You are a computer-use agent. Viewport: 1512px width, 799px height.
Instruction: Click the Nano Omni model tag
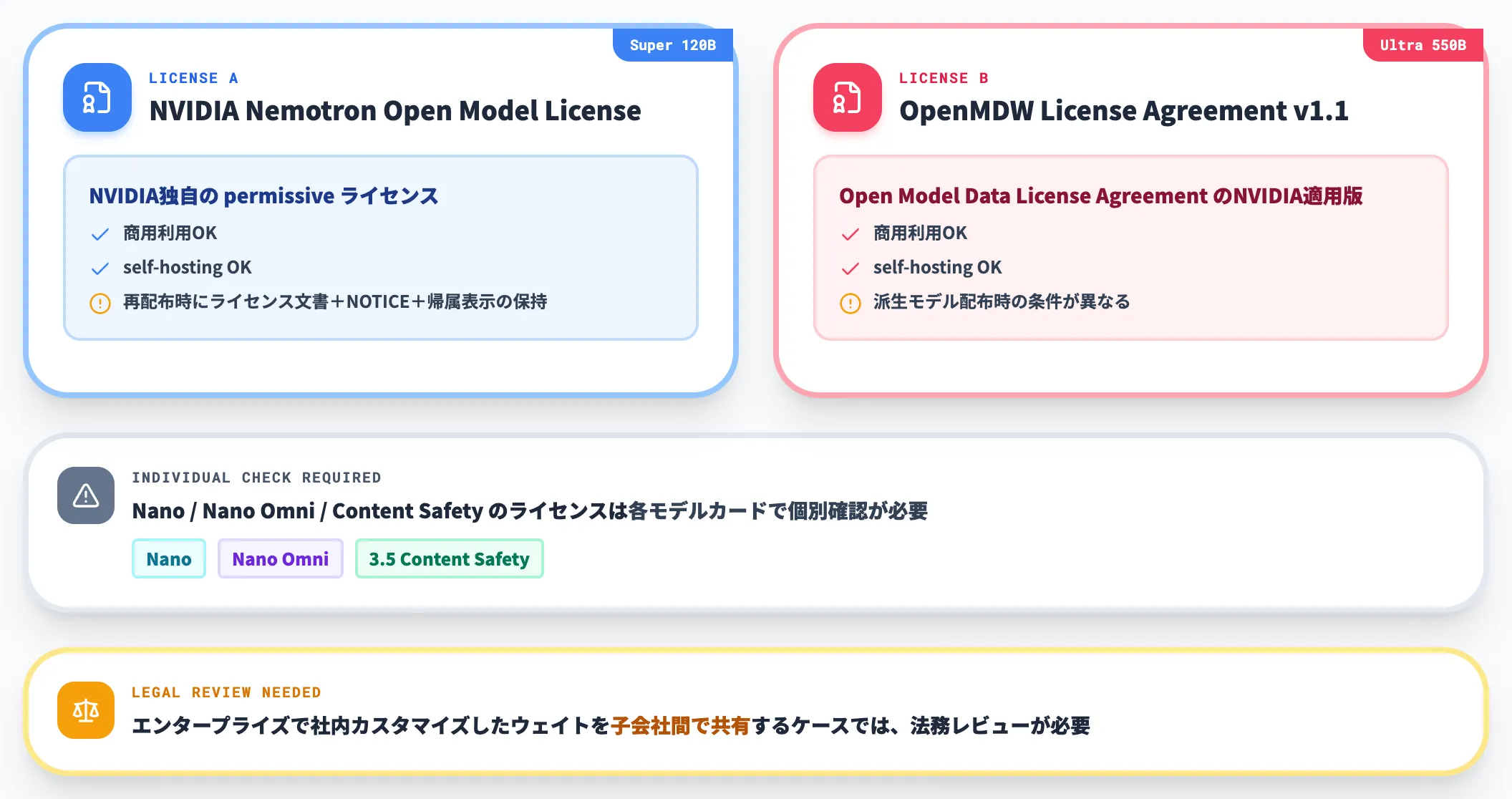pos(281,558)
